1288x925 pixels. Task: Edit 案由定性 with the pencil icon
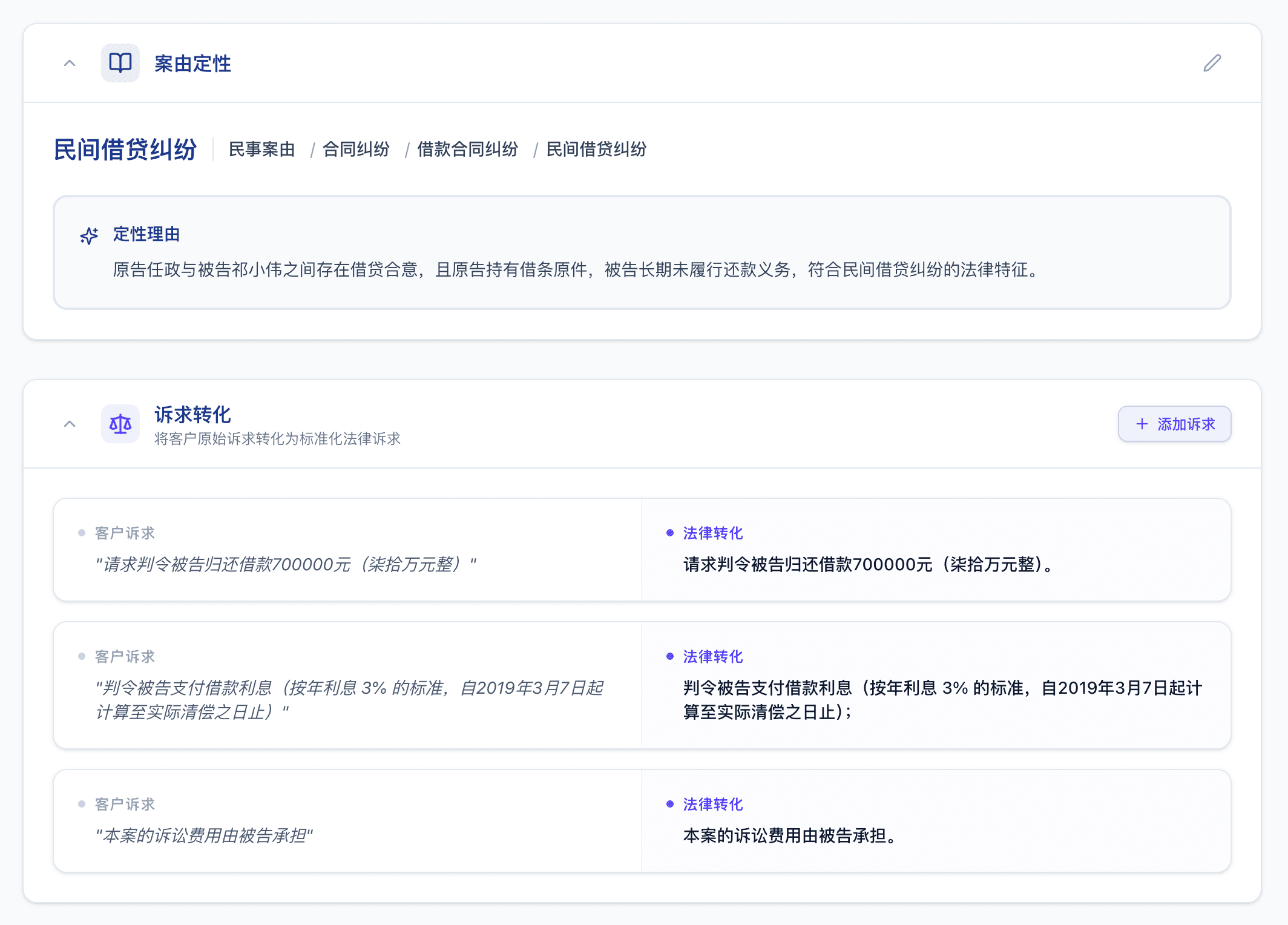tap(1212, 63)
